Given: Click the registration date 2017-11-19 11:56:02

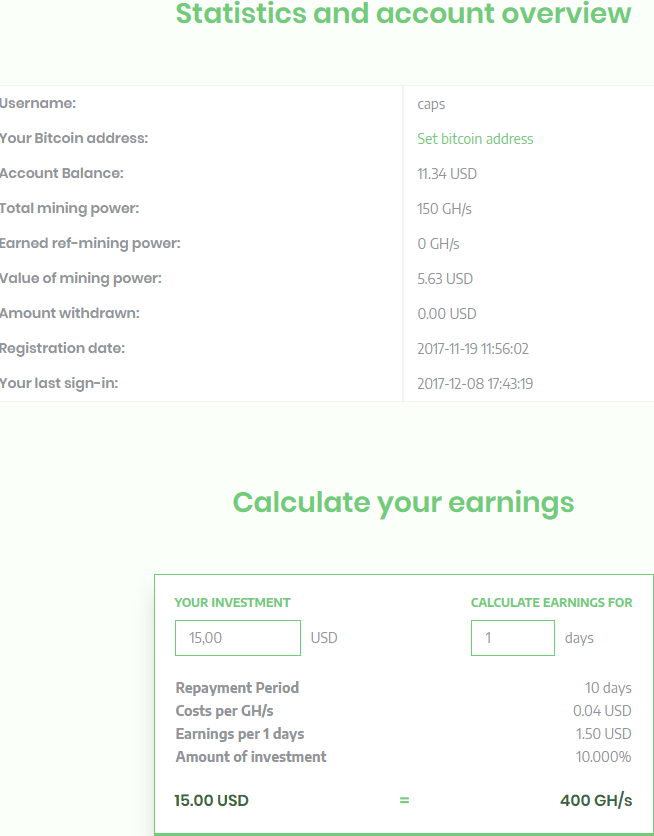Looking at the screenshot, I should 473,349.
